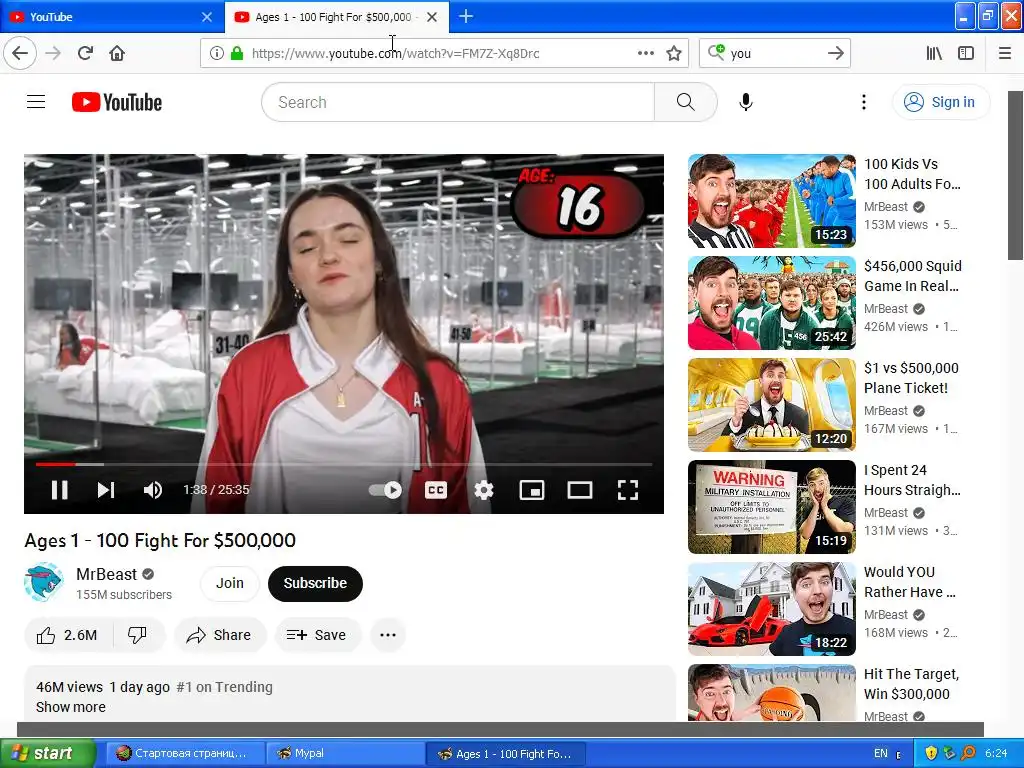Open the Library icon
This screenshot has height=768, width=1024.
[x=934, y=54]
